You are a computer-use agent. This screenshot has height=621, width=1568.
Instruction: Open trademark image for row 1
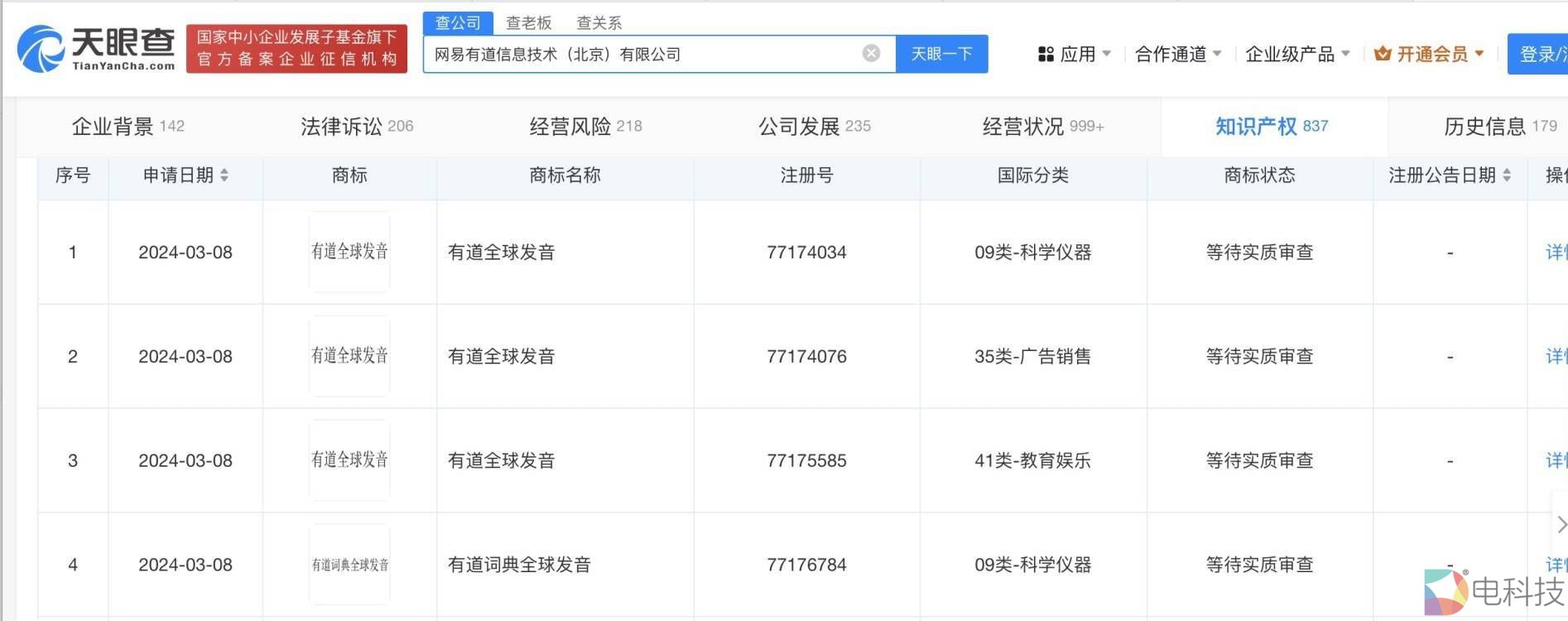pos(349,252)
